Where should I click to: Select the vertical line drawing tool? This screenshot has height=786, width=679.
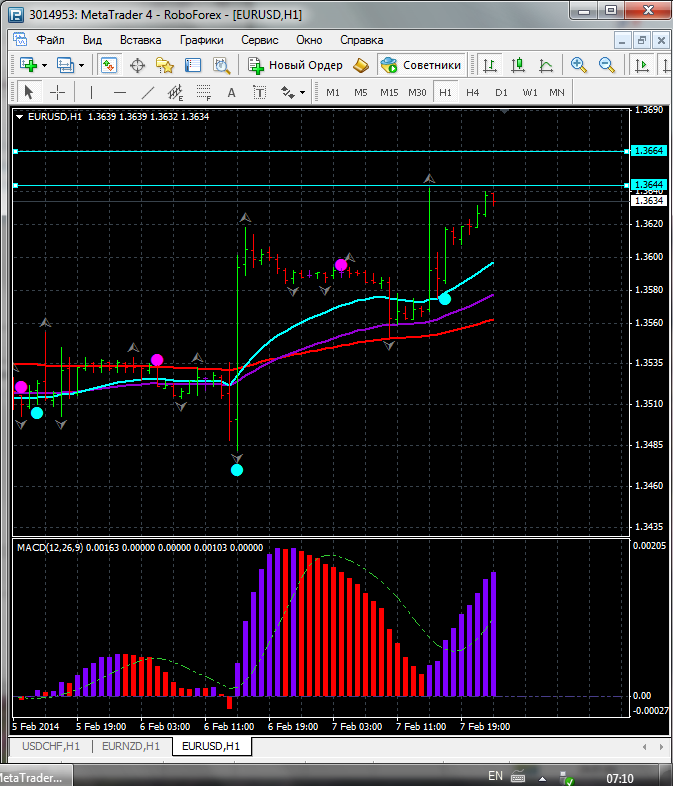(91, 92)
